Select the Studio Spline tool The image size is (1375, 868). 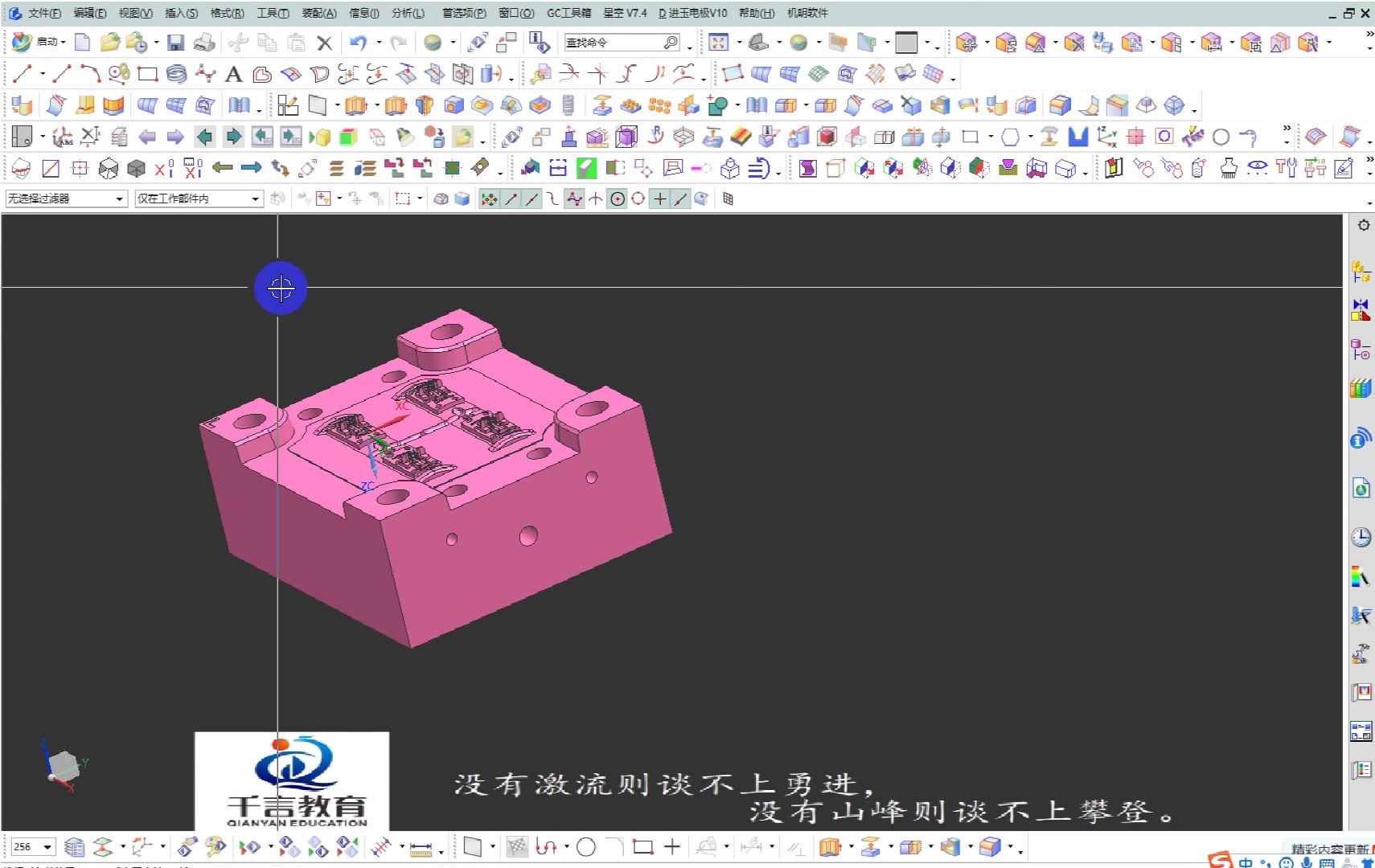[205, 74]
